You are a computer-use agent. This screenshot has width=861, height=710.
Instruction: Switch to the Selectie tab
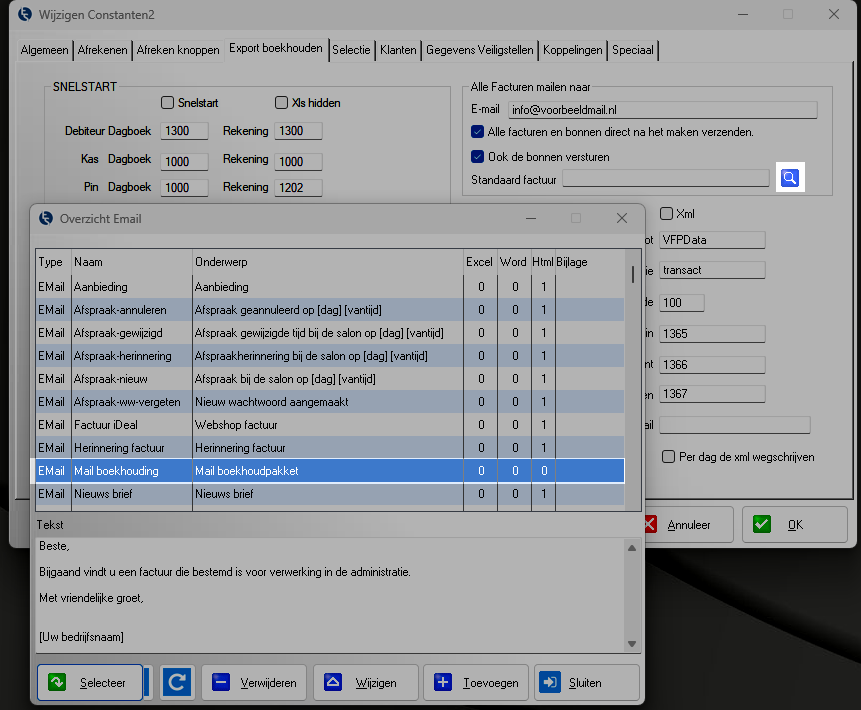(x=351, y=50)
